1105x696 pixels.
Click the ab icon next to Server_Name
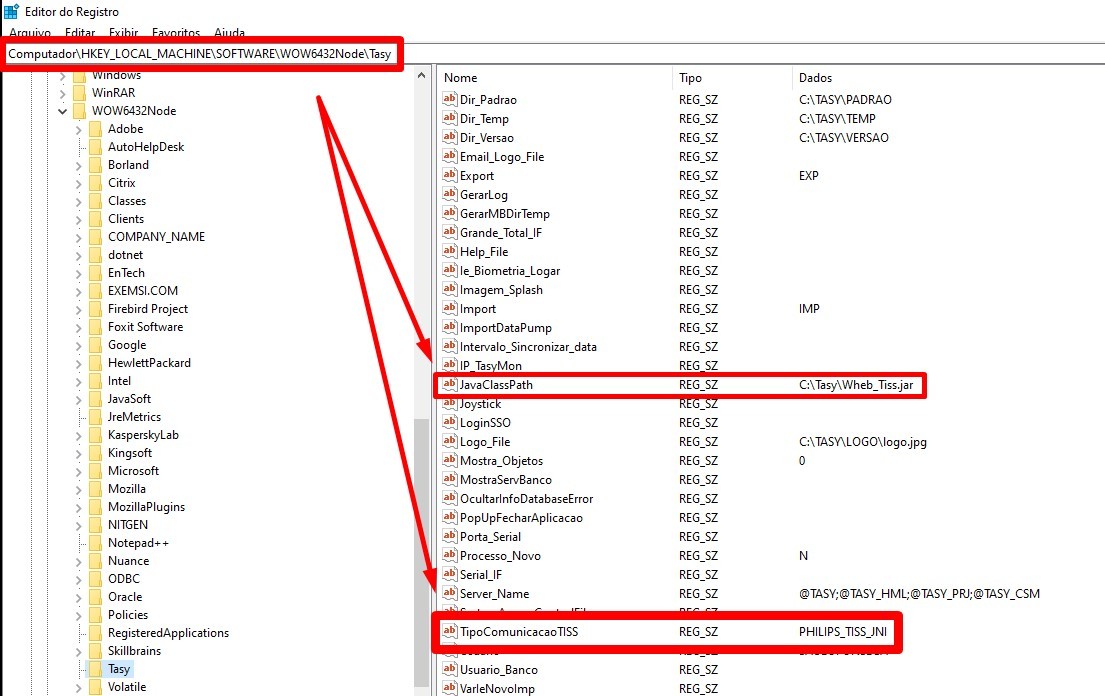coord(452,593)
